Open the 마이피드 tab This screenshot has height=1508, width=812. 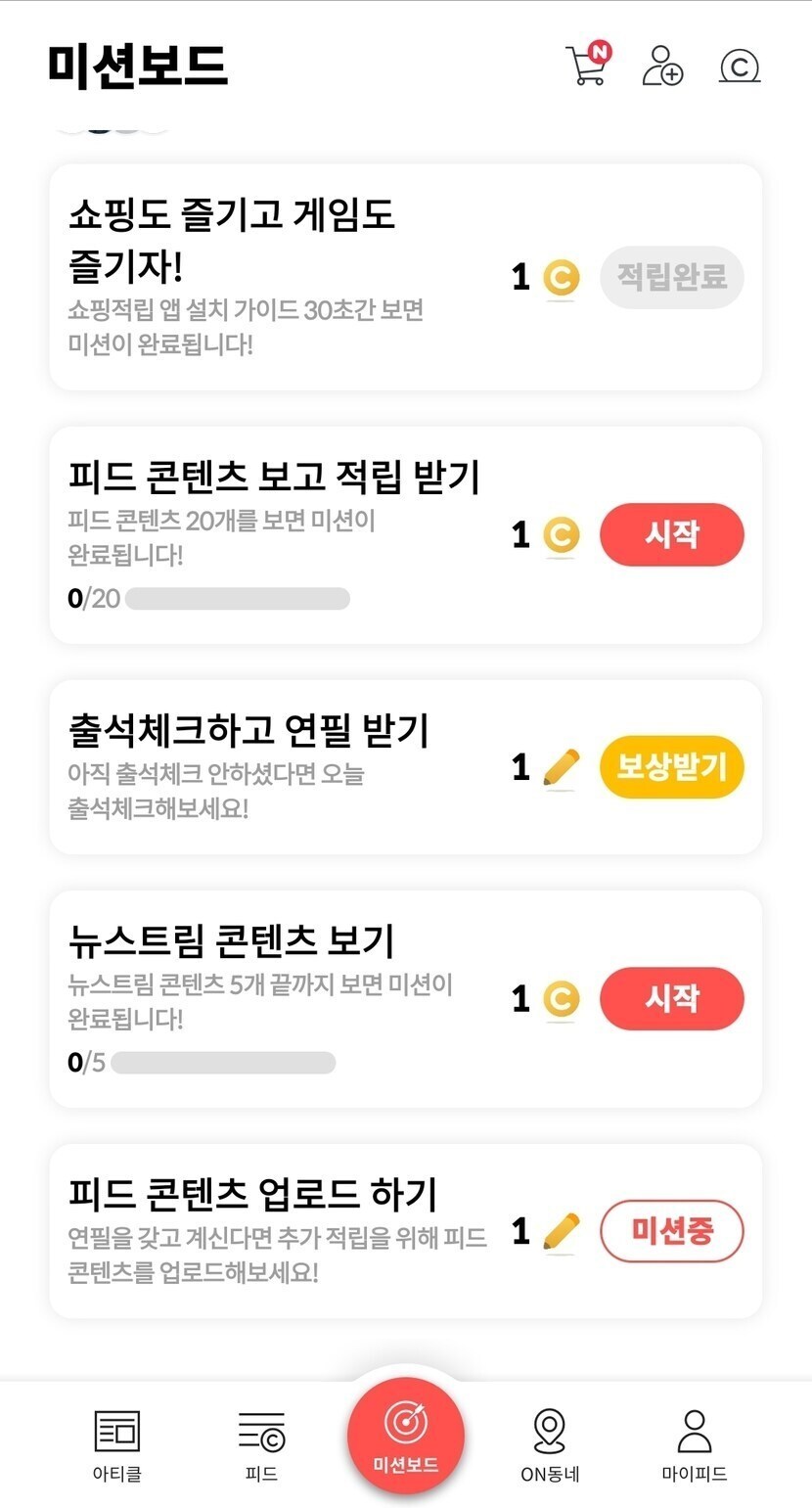[x=695, y=1444]
